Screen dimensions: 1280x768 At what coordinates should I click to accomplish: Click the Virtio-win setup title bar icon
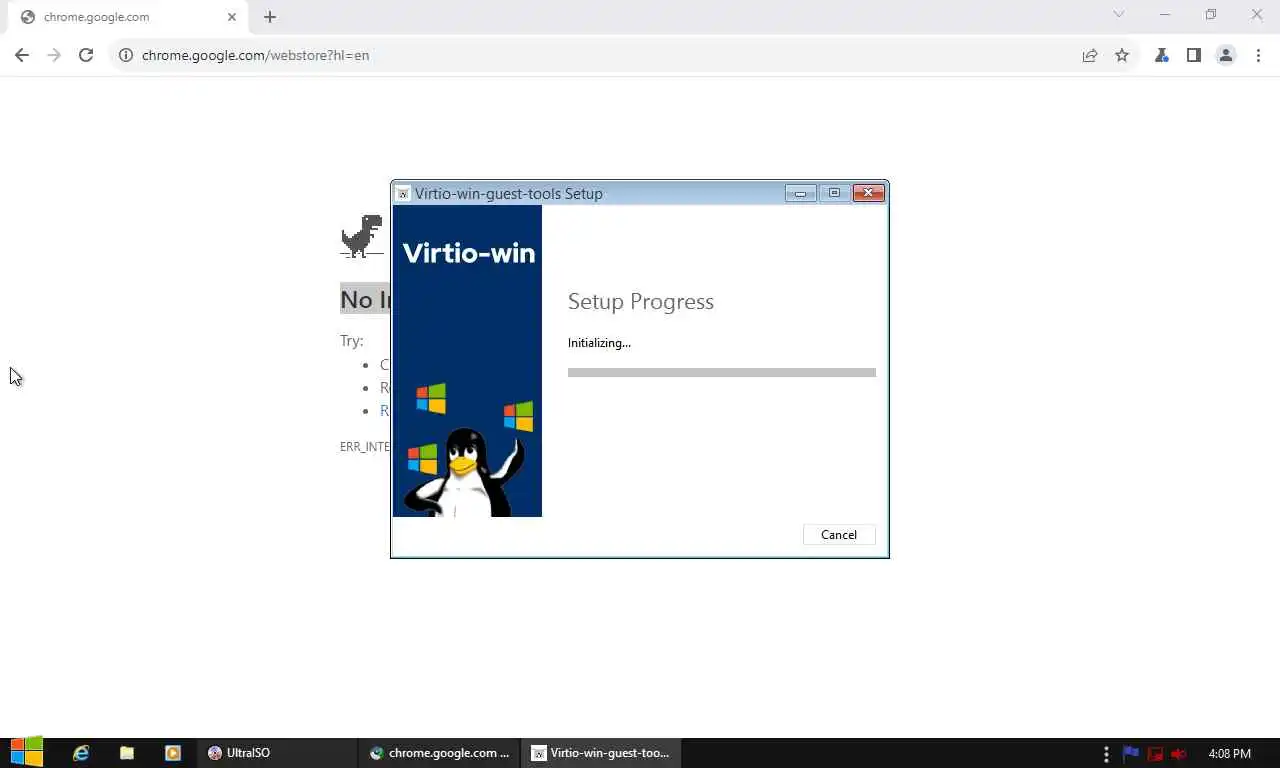pyautogui.click(x=403, y=194)
